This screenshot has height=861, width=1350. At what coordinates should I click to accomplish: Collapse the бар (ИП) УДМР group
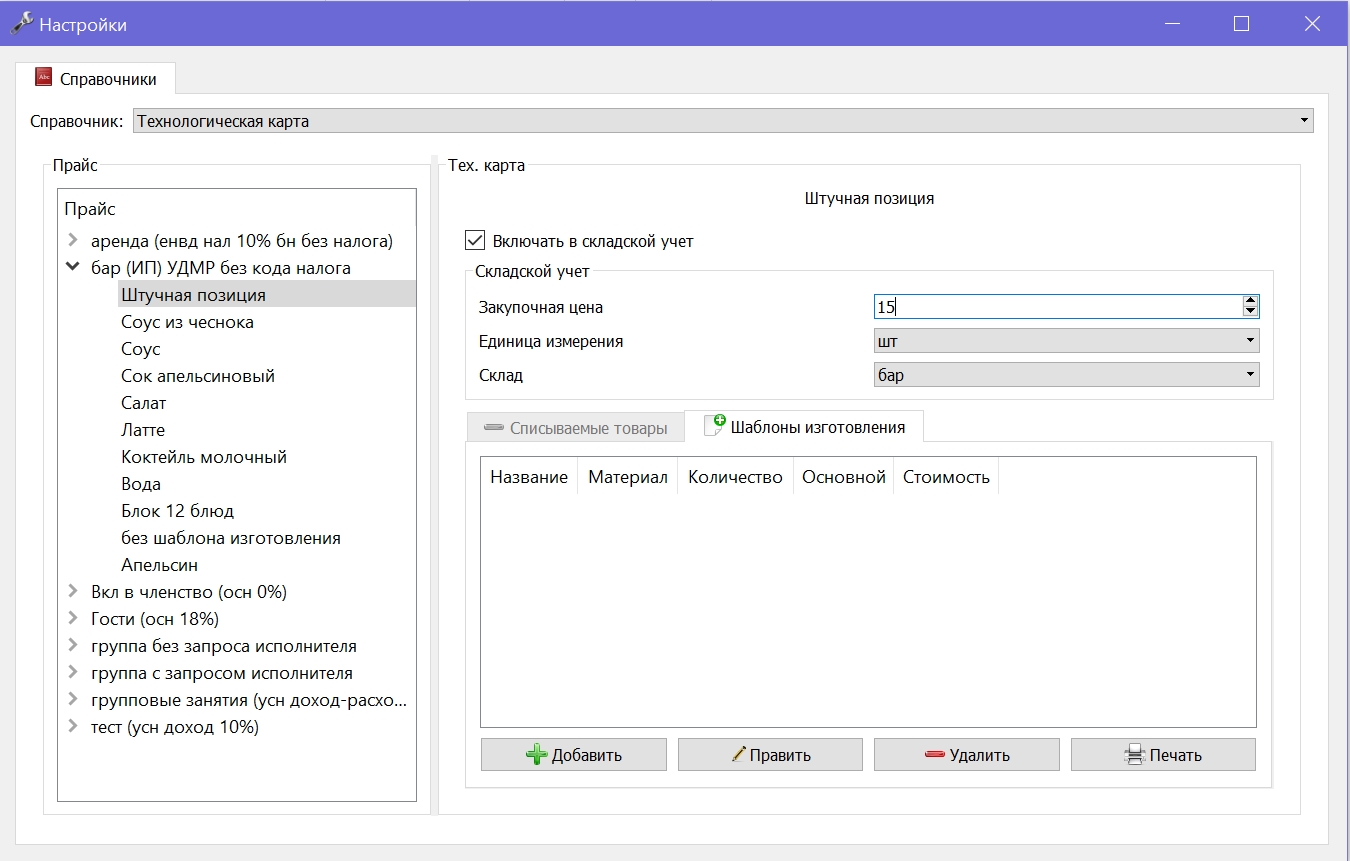[x=73, y=268]
